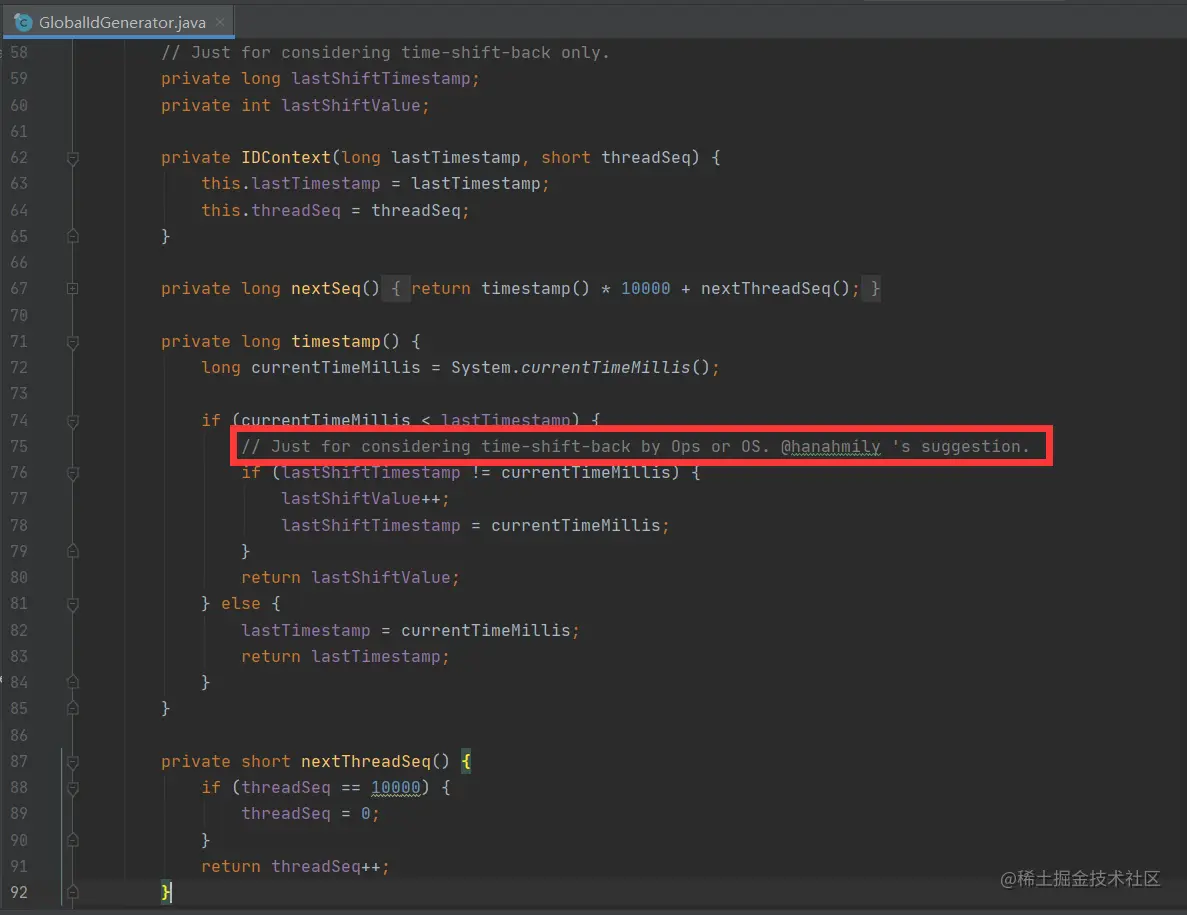Click the Java class icon on GlobalIdGenerator.java tab

(23, 22)
